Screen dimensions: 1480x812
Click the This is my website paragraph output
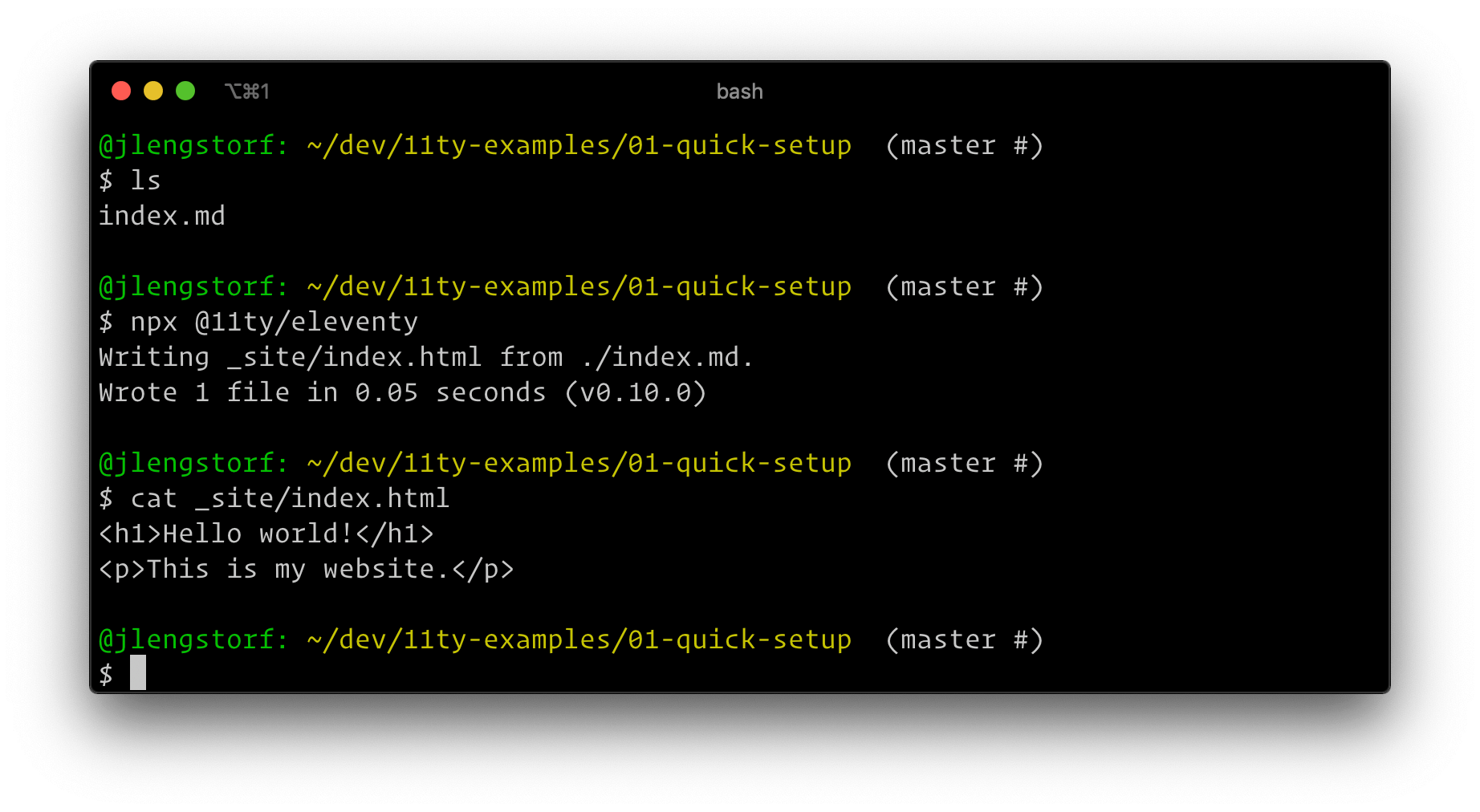click(x=305, y=568)
